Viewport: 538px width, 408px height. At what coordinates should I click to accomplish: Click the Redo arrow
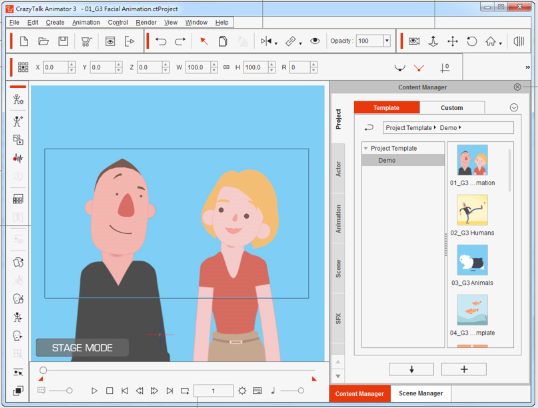click(x=180, y=42)
